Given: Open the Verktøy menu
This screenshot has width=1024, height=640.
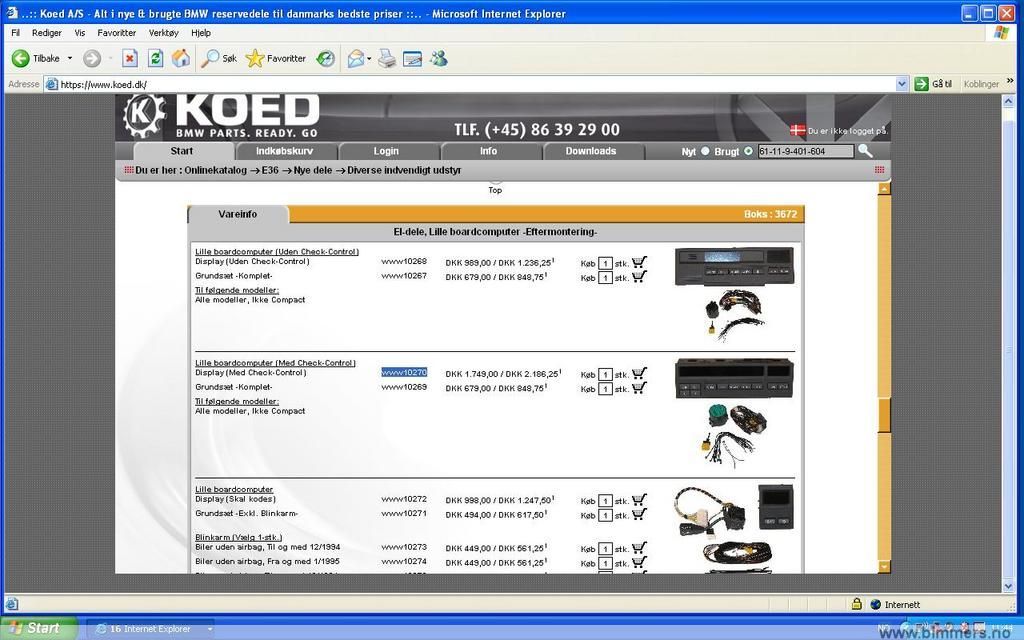Looking at the screenshot, I should pyautogui.click(x=163, y=33).
